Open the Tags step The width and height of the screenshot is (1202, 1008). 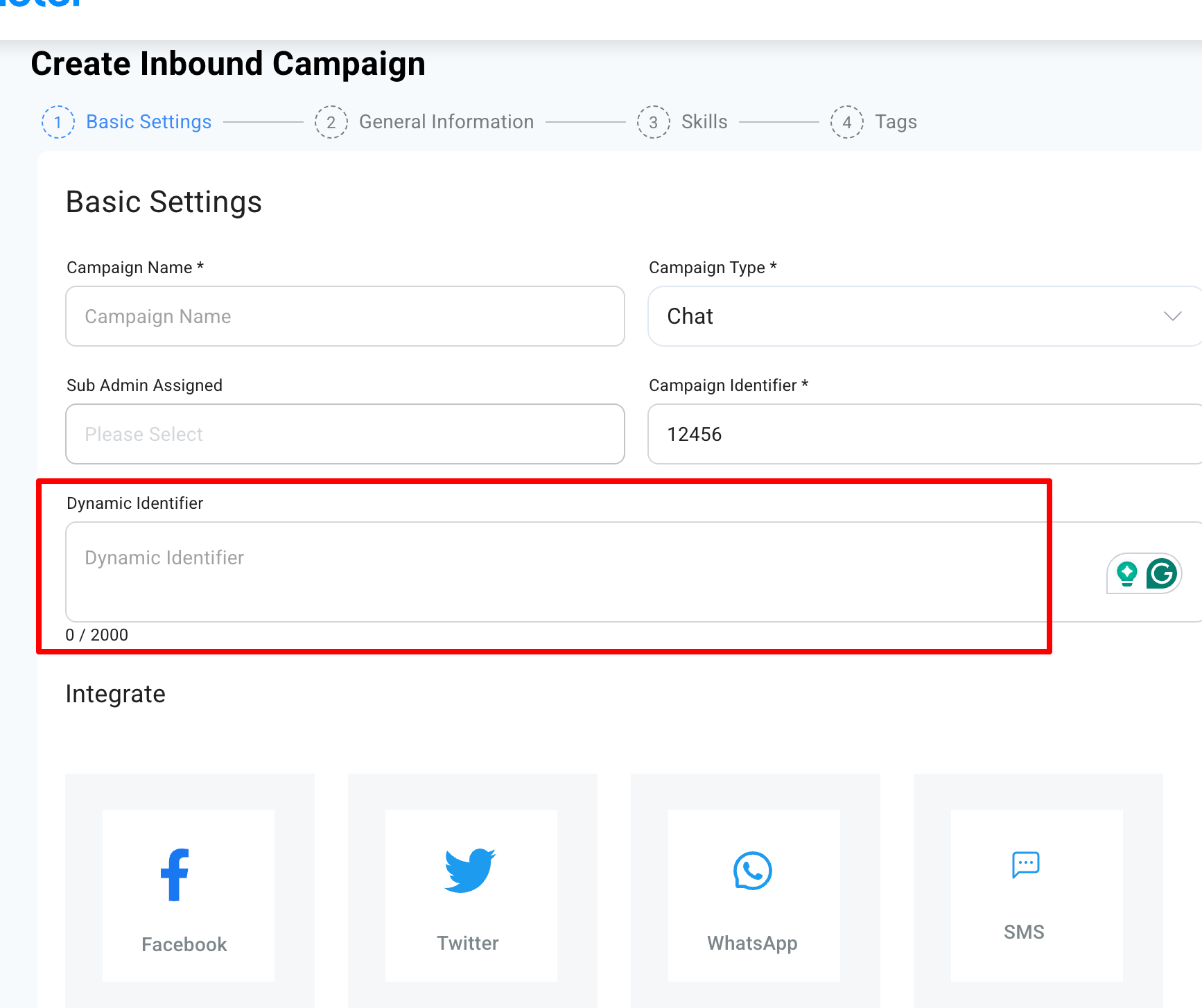click(x=896, y=122)
